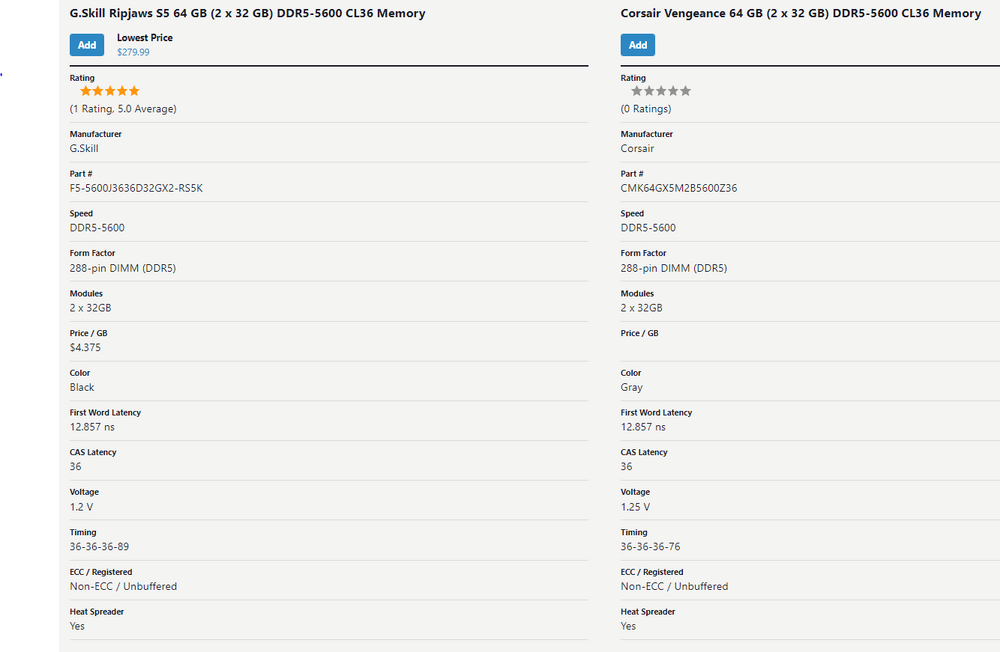The image size is (1000, 652).
Task: Click the G.Skill voltage value 1.2 V
Action: [x=83, y=507]
